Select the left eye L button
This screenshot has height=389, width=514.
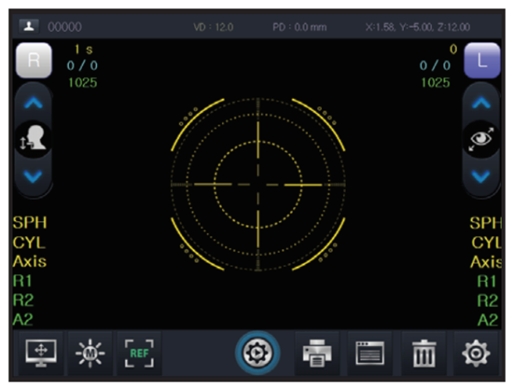[482, 60]
